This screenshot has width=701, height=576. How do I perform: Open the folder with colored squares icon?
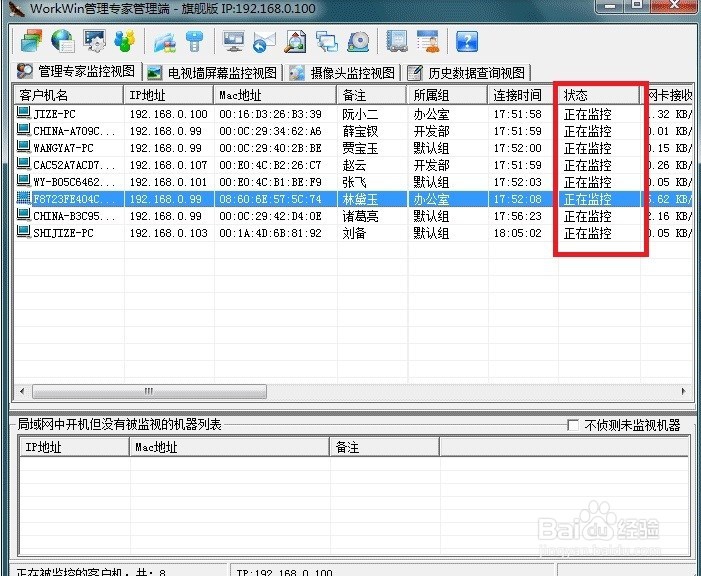pos(165,42)
